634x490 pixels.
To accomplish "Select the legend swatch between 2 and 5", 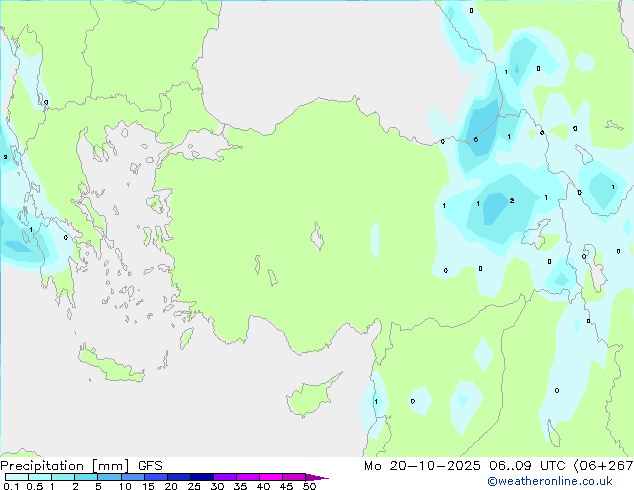I will (x=86, y=477).
